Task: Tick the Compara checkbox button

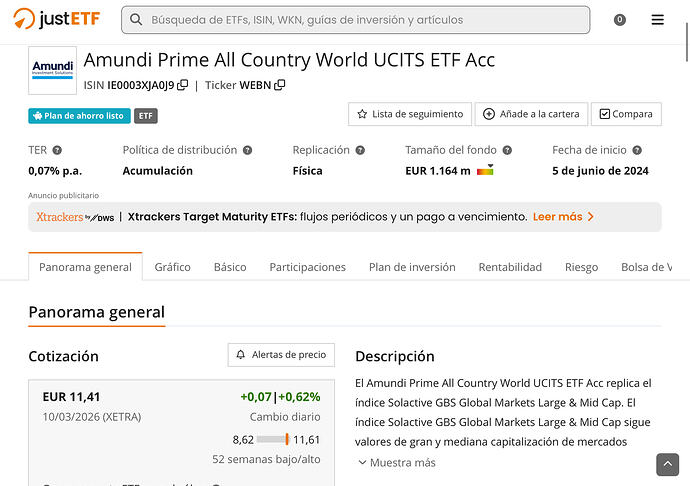Action: point(625,114)
